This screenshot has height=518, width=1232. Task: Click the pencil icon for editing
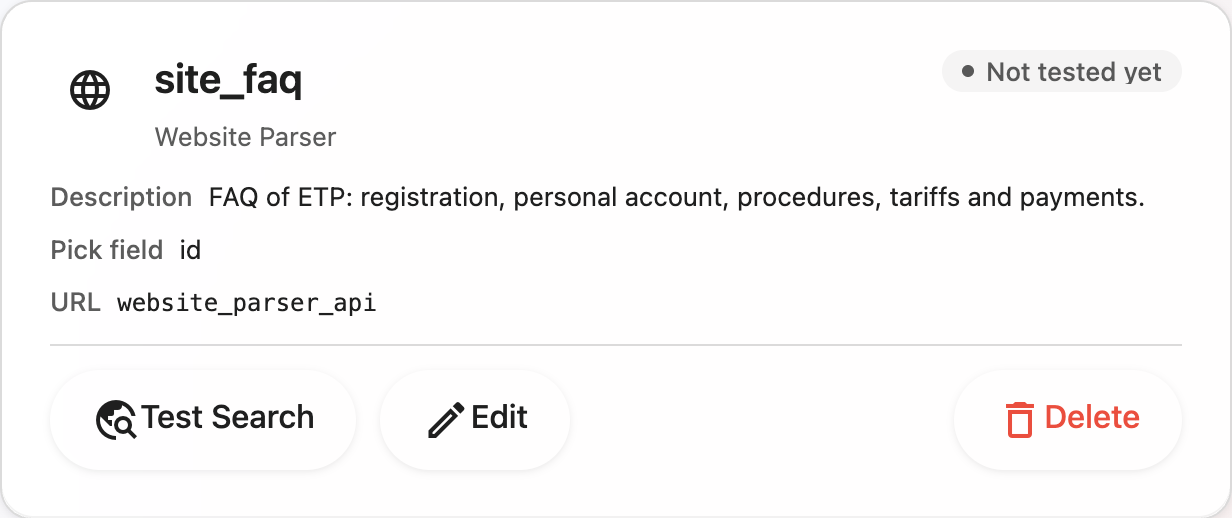(446, 420)
